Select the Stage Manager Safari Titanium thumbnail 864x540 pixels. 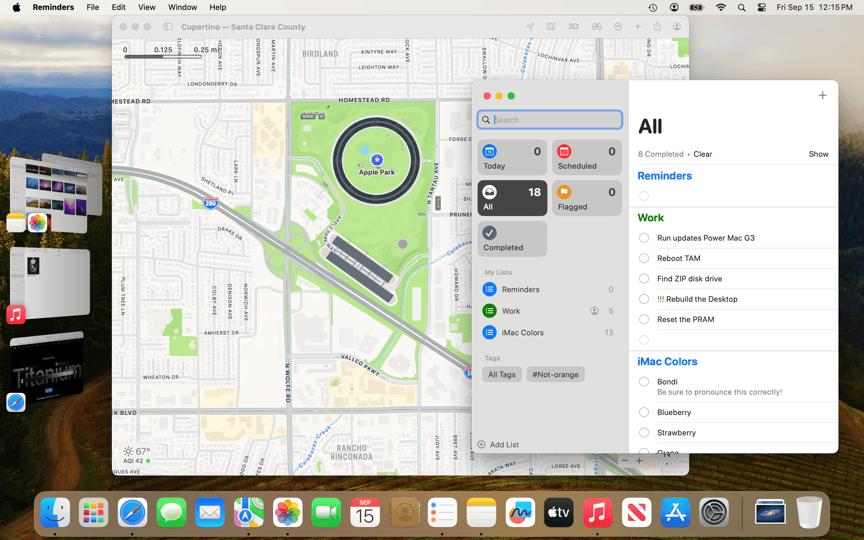(x=47, y=368)
